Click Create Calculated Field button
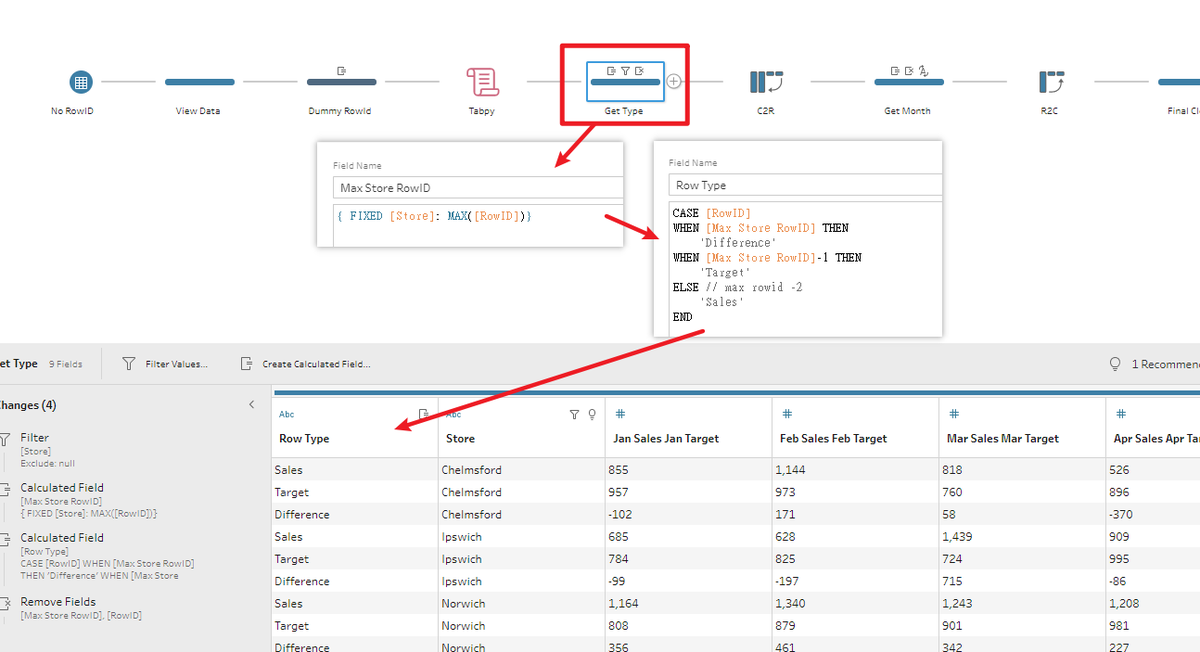This screenshot has width=1200, height=652. pos(305,364)
